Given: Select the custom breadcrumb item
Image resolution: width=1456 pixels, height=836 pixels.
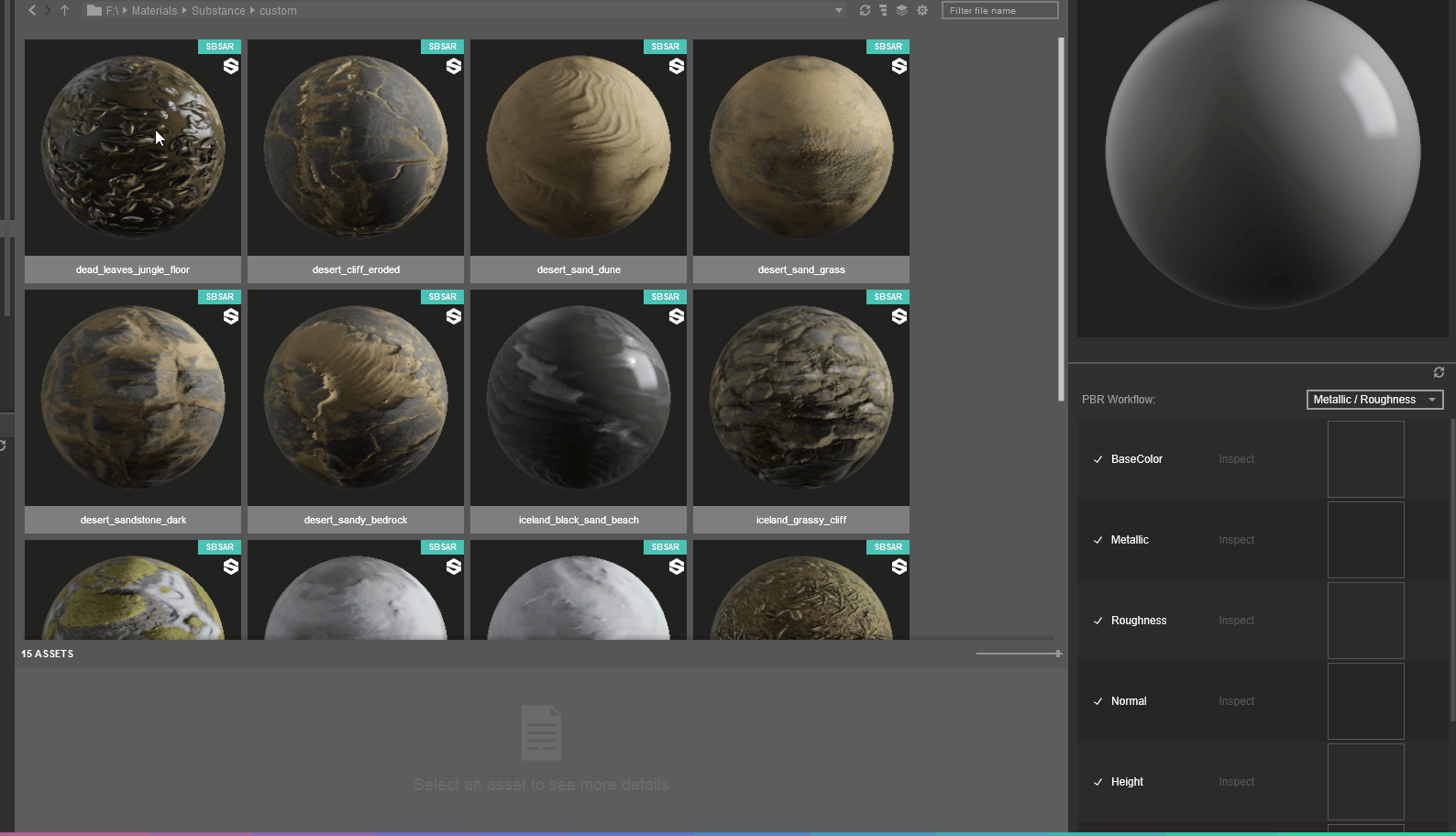Looking at the screenshot, I should [278, 11].
